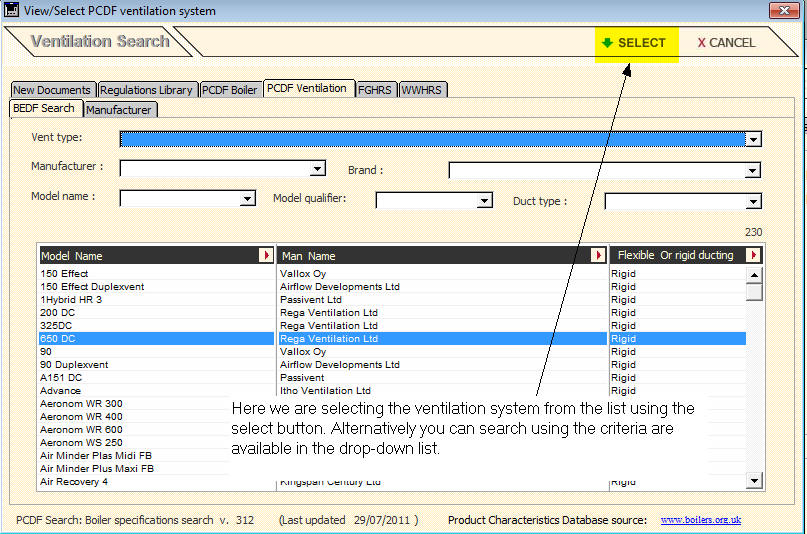Select the 'Aeronom WR 300' row
807x534 pixels.
134,404
